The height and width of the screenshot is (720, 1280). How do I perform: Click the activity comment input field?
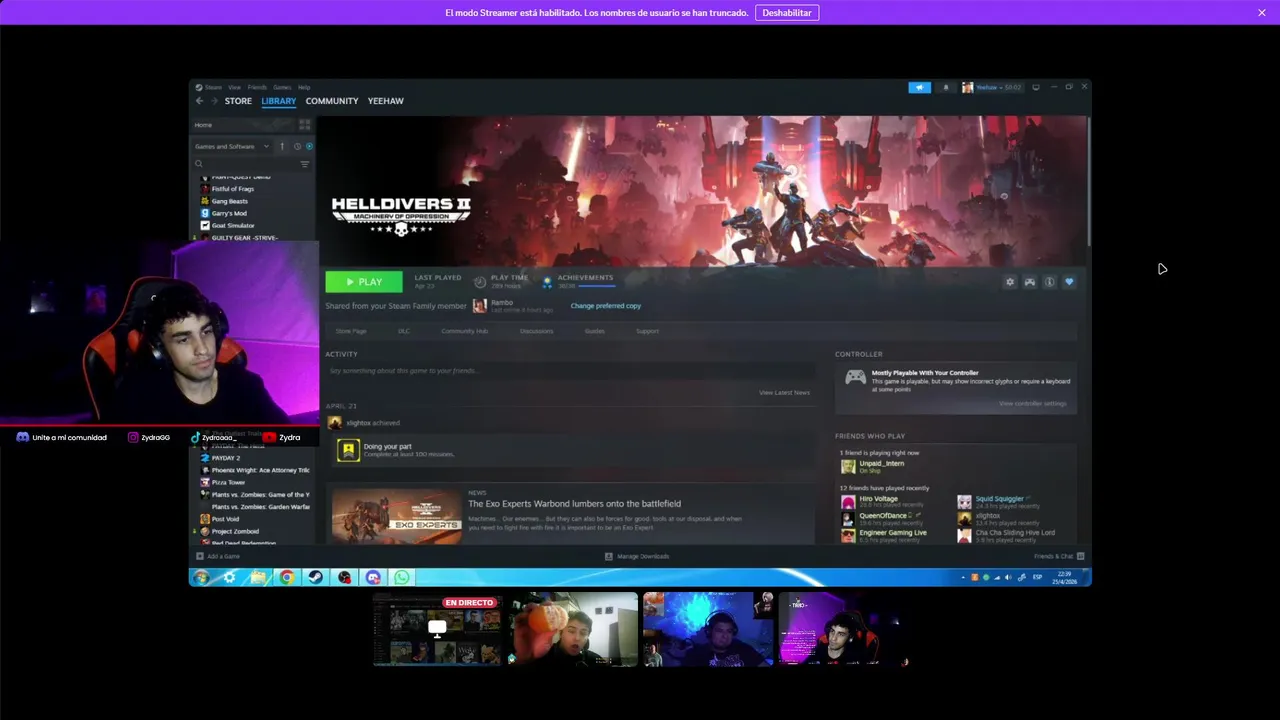(570, 371)
